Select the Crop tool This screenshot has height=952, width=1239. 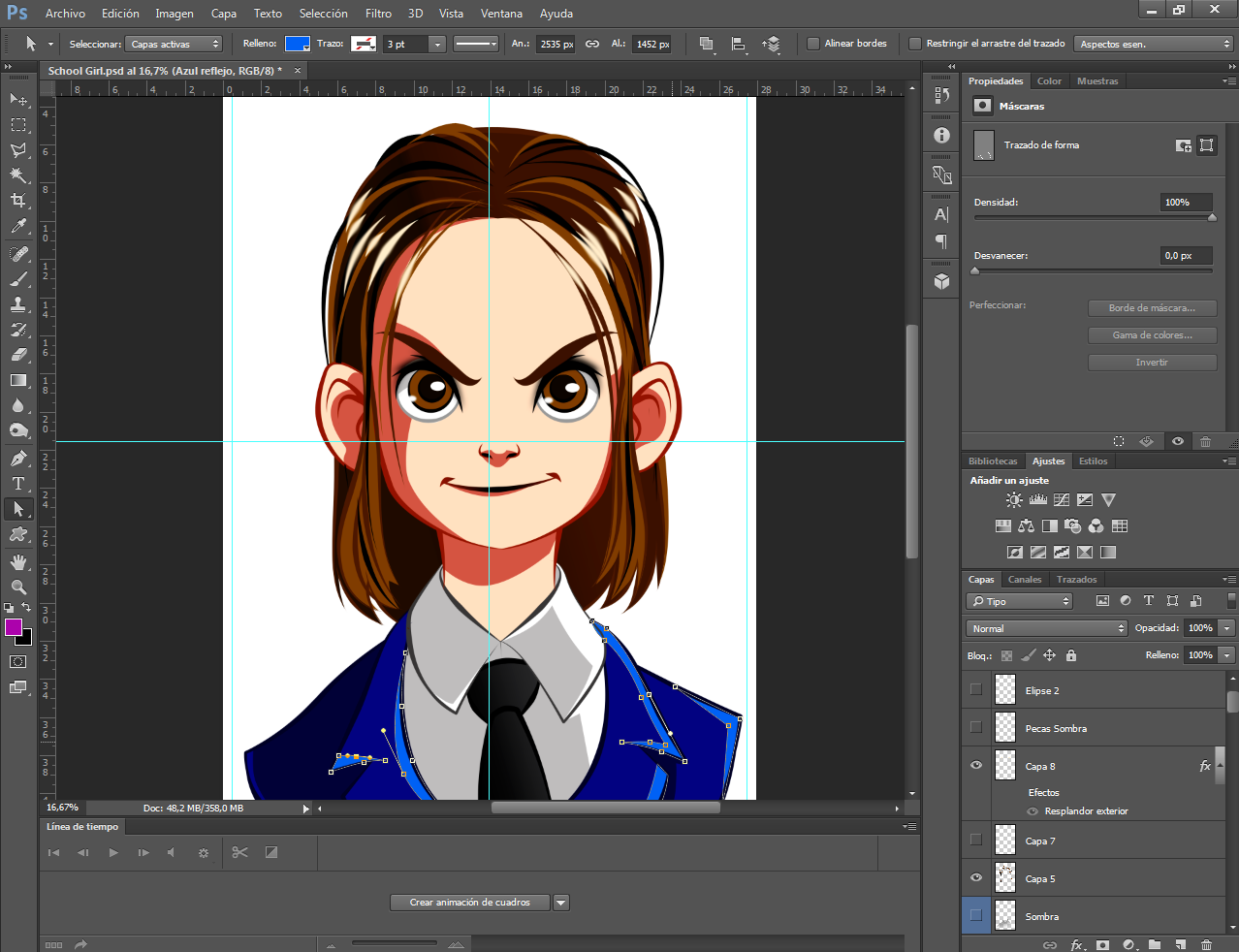(18, 201)
